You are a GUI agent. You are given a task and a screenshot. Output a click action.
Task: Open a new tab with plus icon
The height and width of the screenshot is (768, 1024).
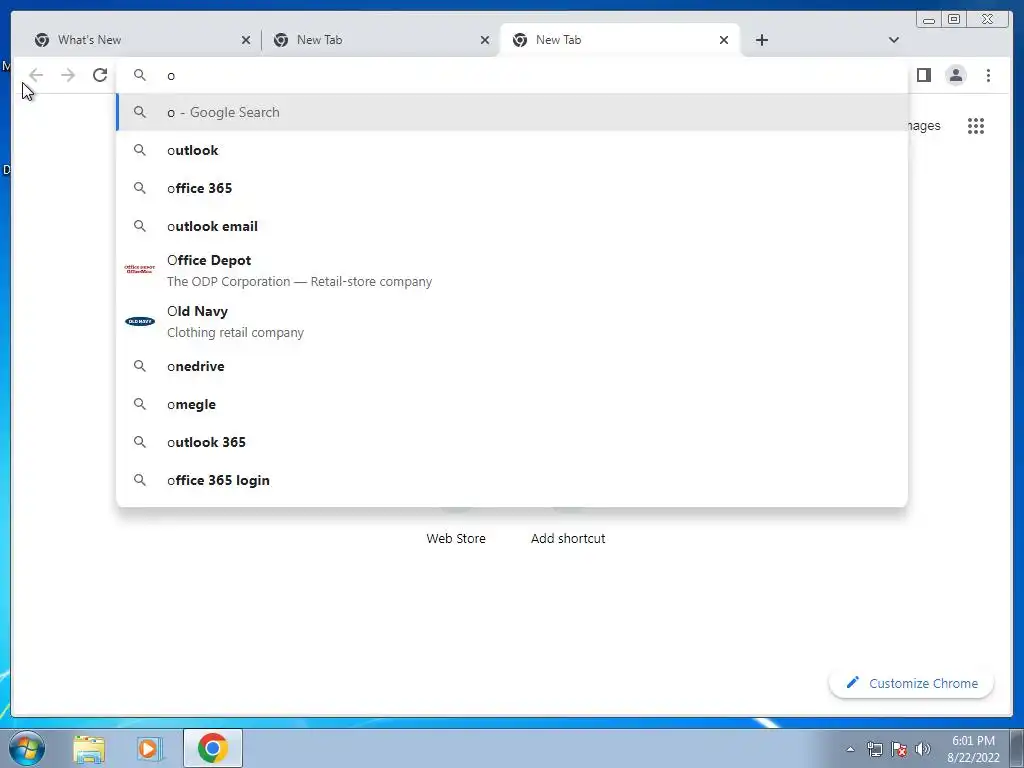pyautogui.click(x=761, y=40)
